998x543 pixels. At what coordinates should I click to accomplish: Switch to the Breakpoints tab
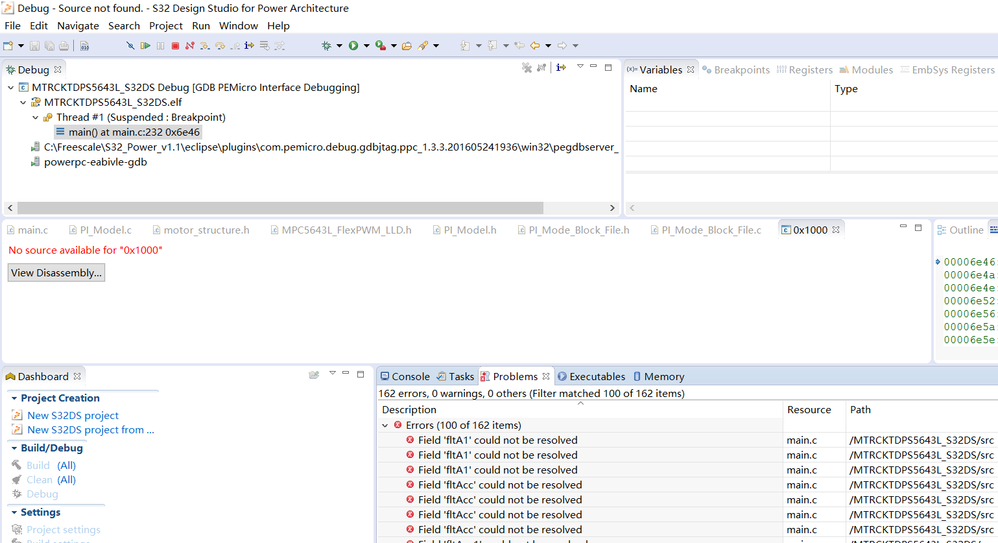pyautogui.click(x=736, y=70)
